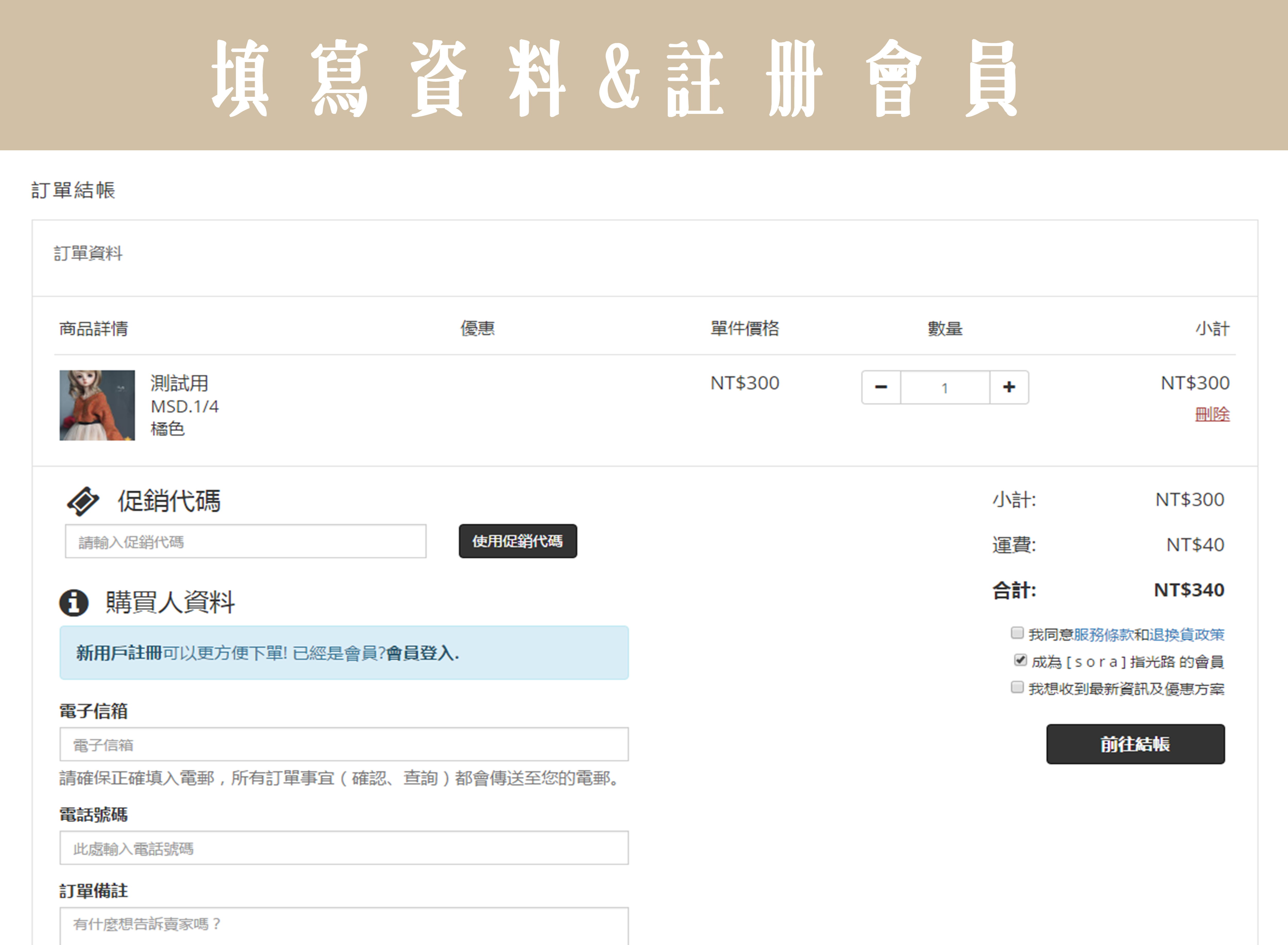Click the minus quantity button
This screenshot has width=1288, height=945.
click(x=881, y=387)
